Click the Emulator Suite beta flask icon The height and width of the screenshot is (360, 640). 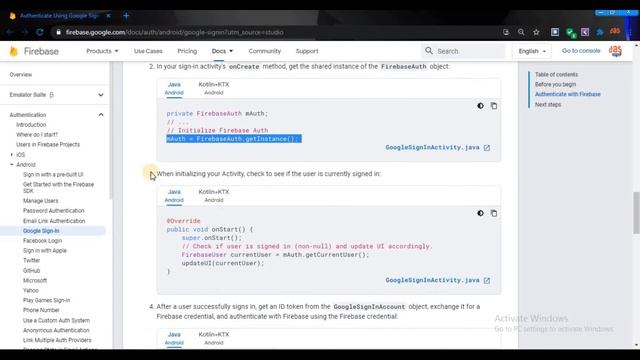pyautogui.click(x=51, y=95)
